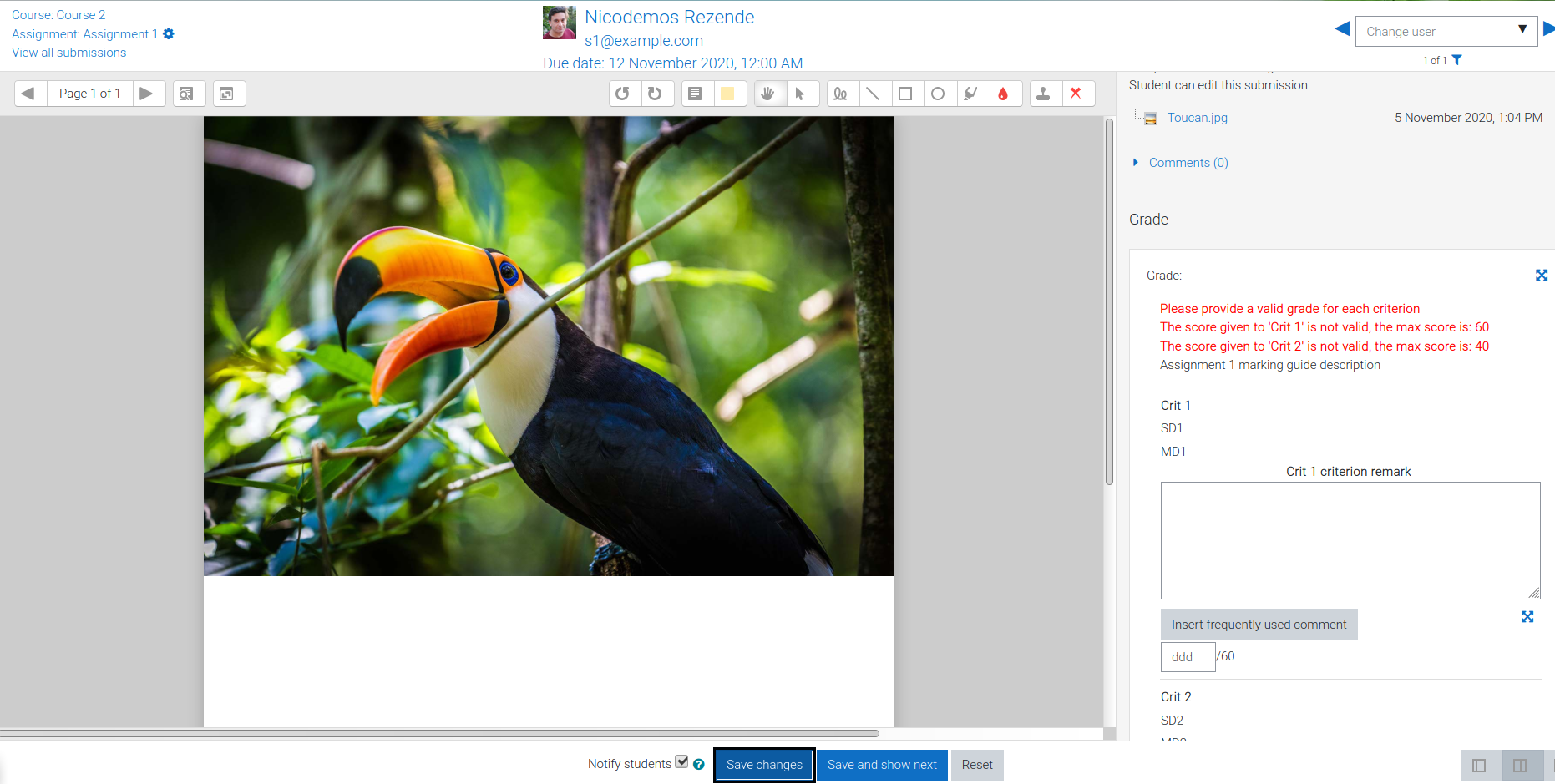
Task: Rotate the page right
Action: (656, 94)
